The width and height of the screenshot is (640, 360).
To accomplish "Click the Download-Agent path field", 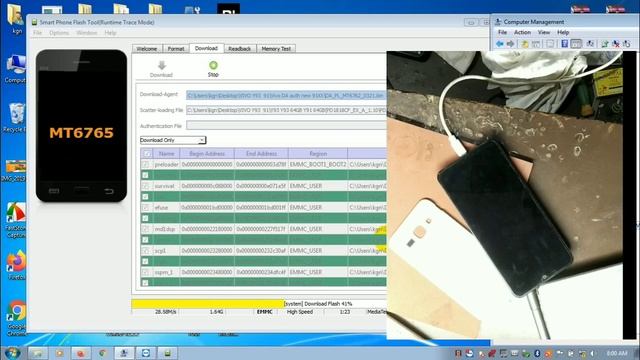I will click(x=286, y=95).
